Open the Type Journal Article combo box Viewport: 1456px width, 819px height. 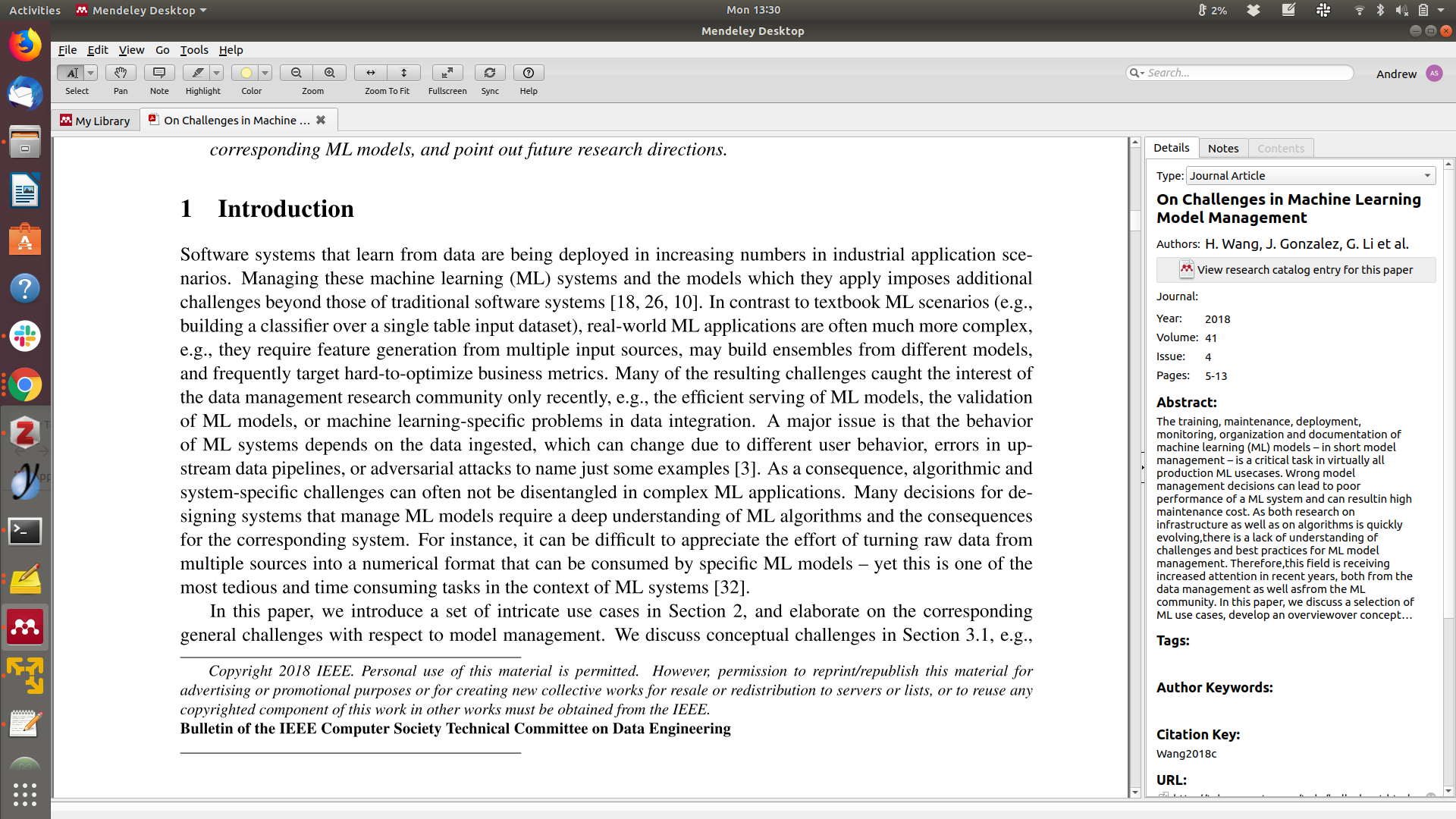1310,176
